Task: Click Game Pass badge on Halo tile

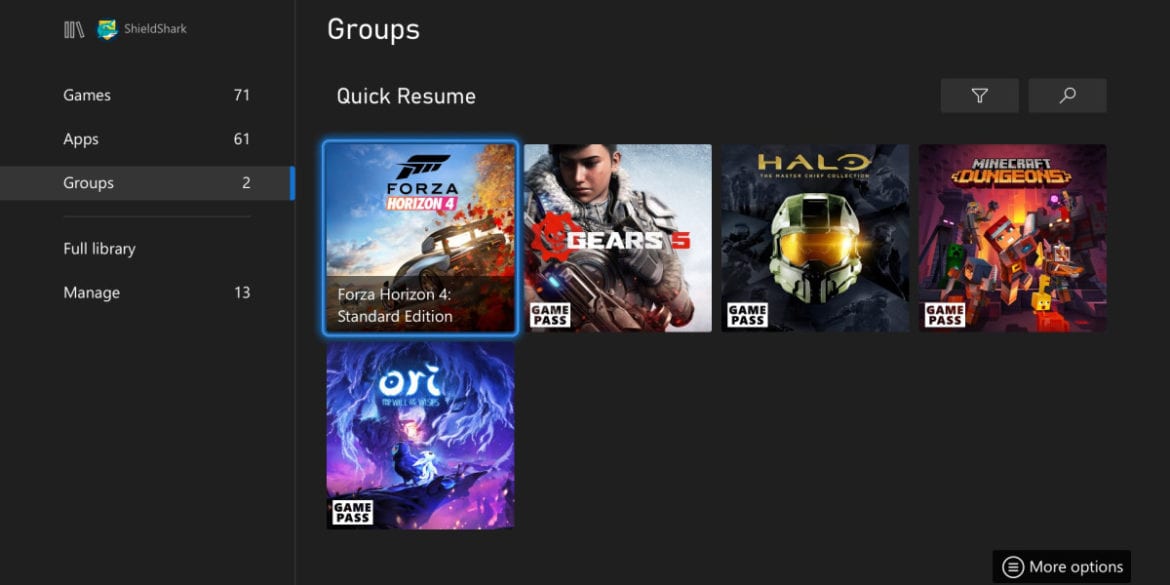Action: point(747,315)
